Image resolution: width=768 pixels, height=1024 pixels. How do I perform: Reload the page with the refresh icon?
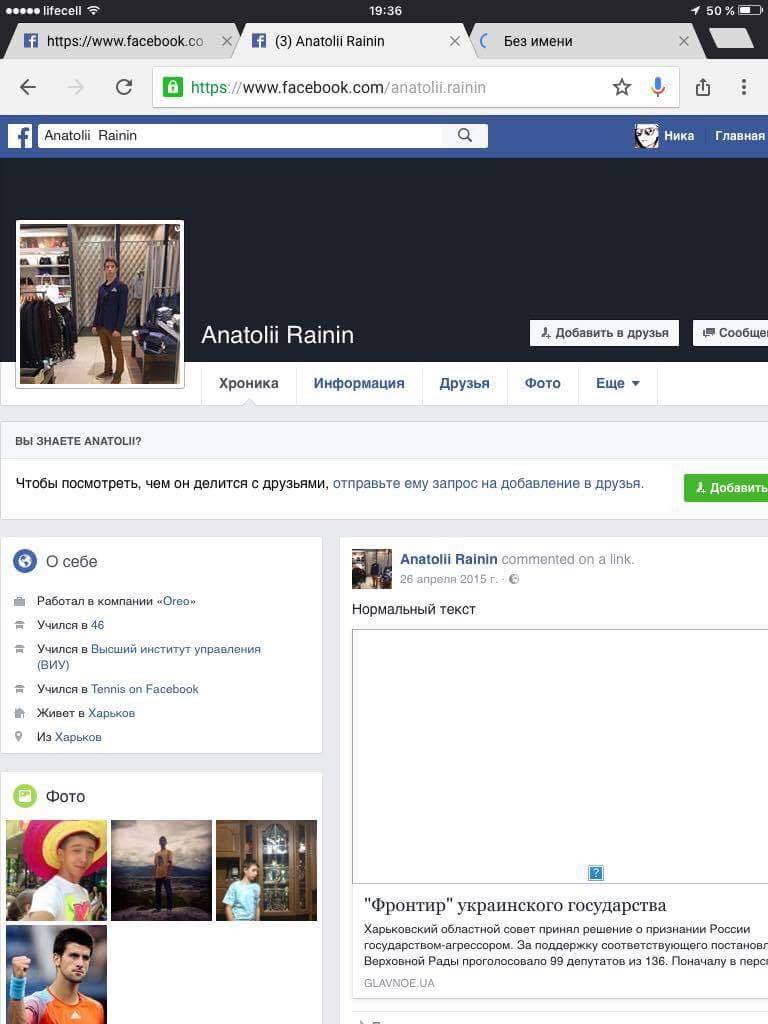124,87
